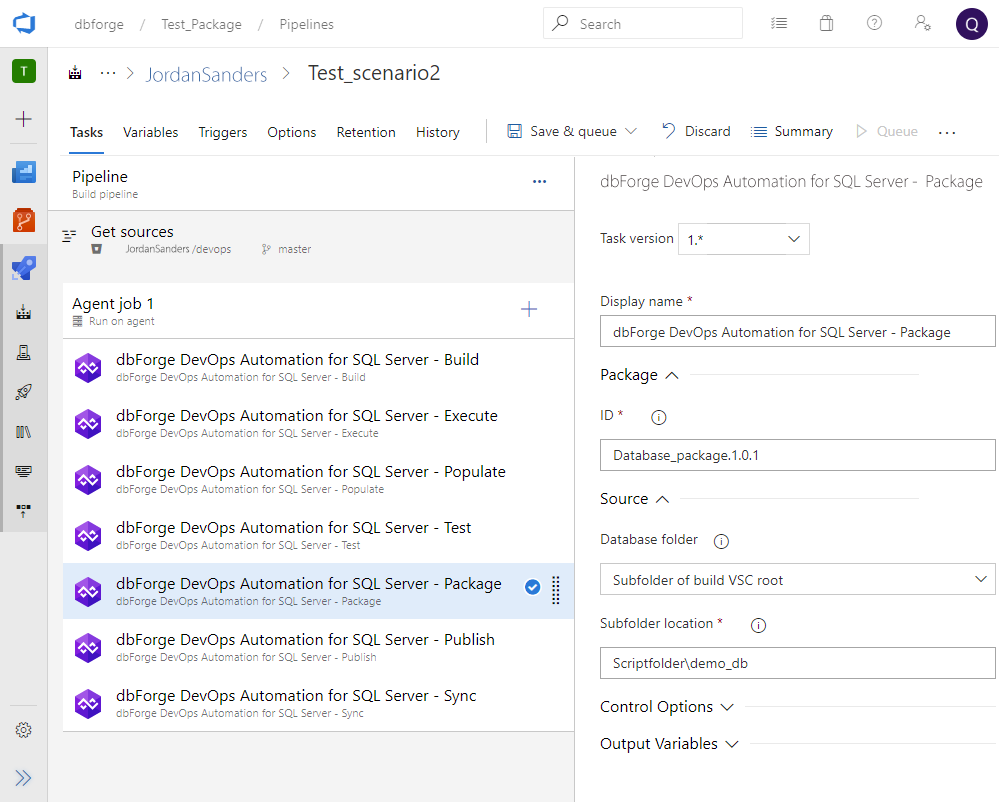Image resolution: width=999 pixels, height=802 pixels.
Task: Click the drag handle on the Package task
Action: [556, 591]
